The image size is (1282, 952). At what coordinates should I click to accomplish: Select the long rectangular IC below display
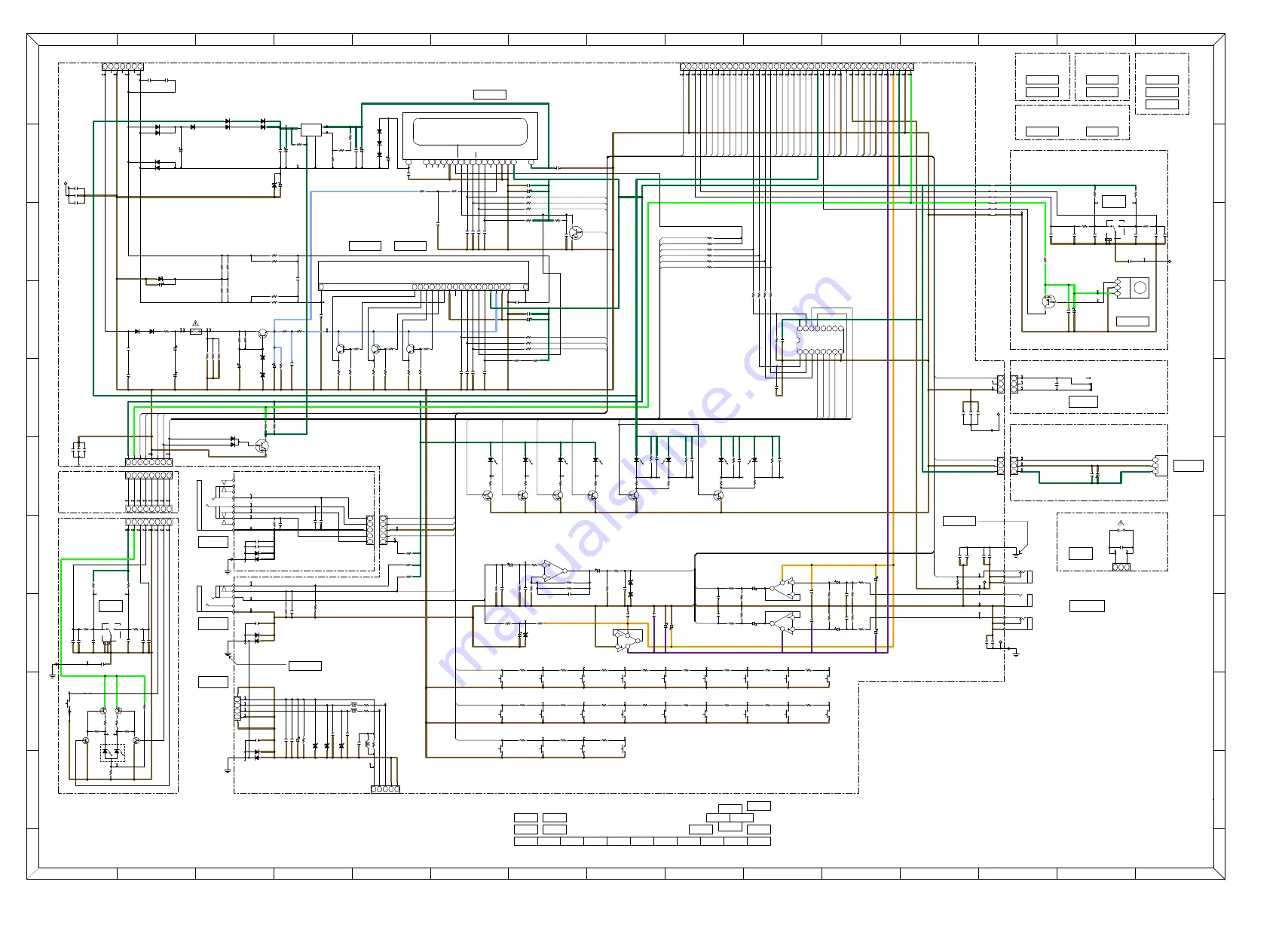pos(424,275)
